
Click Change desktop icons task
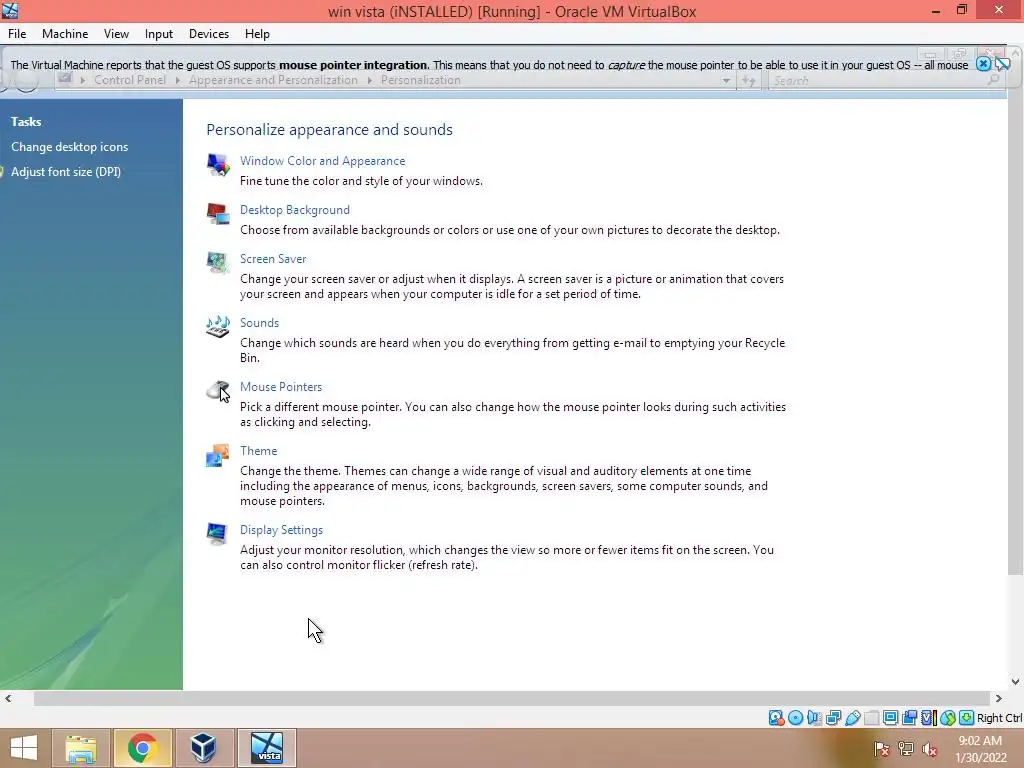pyautogui.click(x=69, y=147)
